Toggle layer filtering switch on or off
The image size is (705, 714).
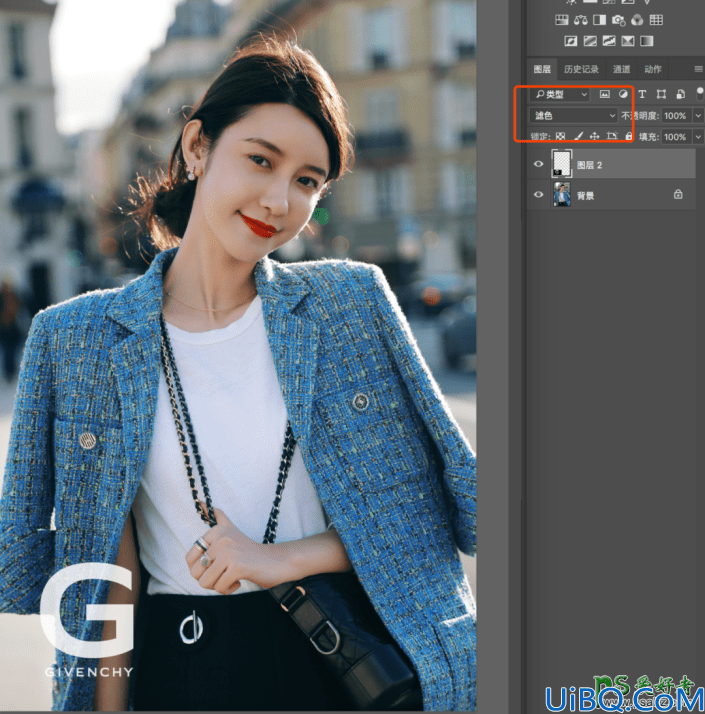tap(700, 94)
